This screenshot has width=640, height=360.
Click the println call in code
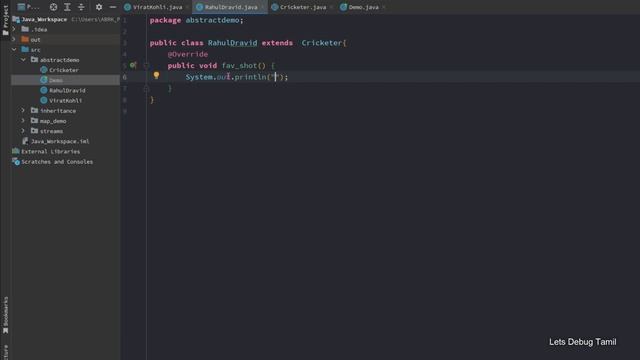(251, 77)
